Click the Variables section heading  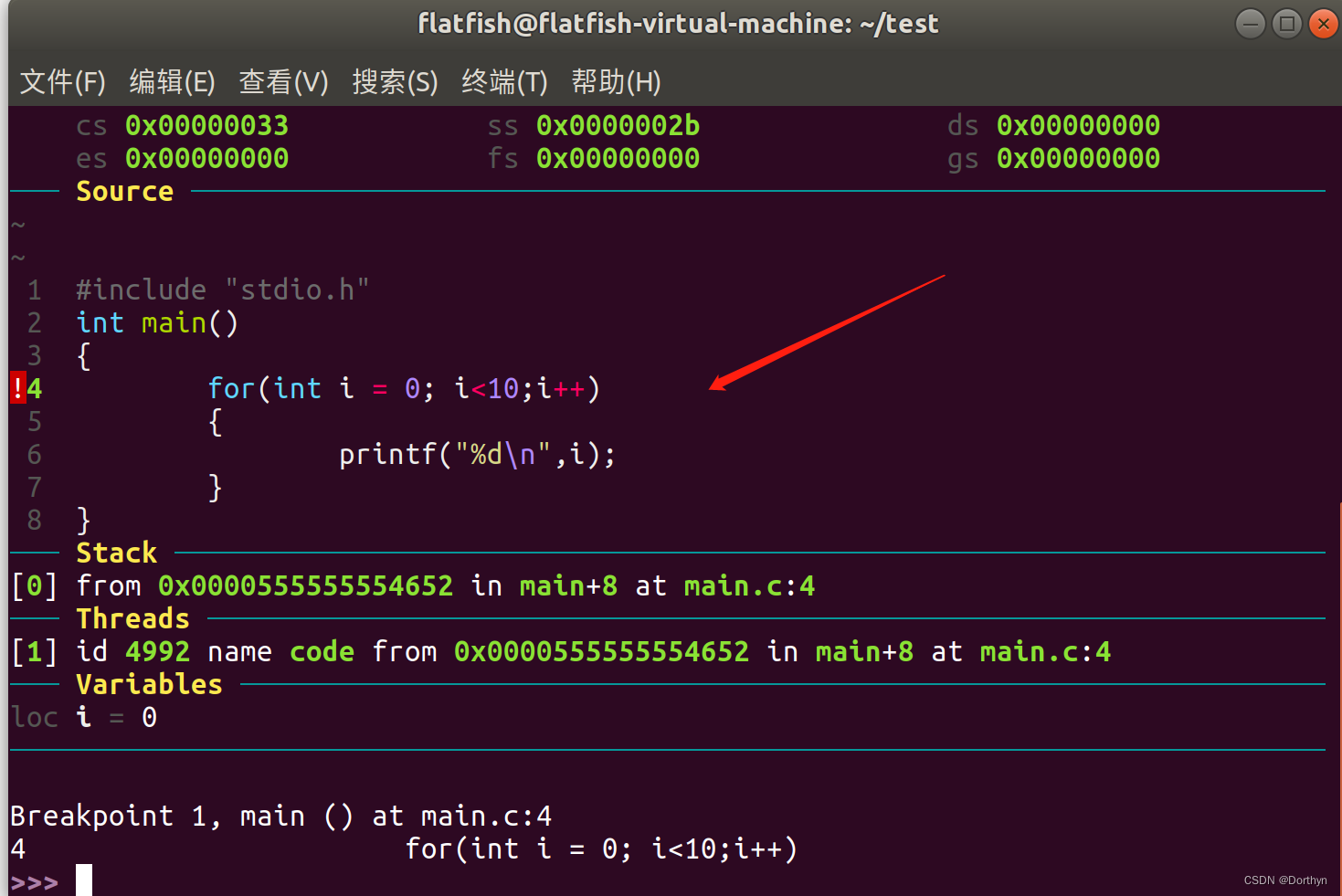[150, 684]
